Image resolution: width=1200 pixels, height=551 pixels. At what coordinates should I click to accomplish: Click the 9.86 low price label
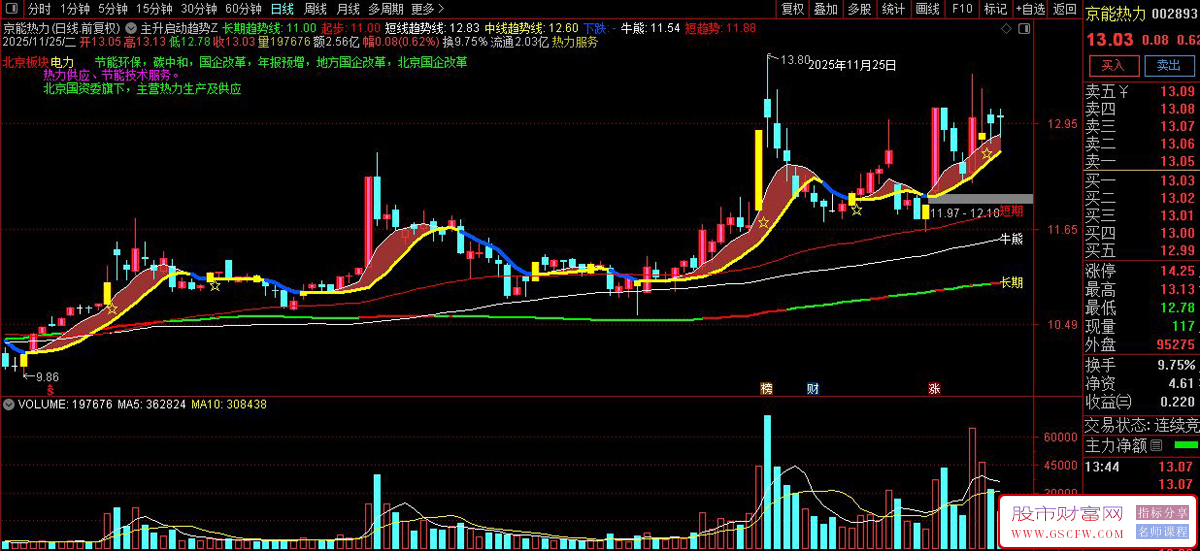[48, 377]
